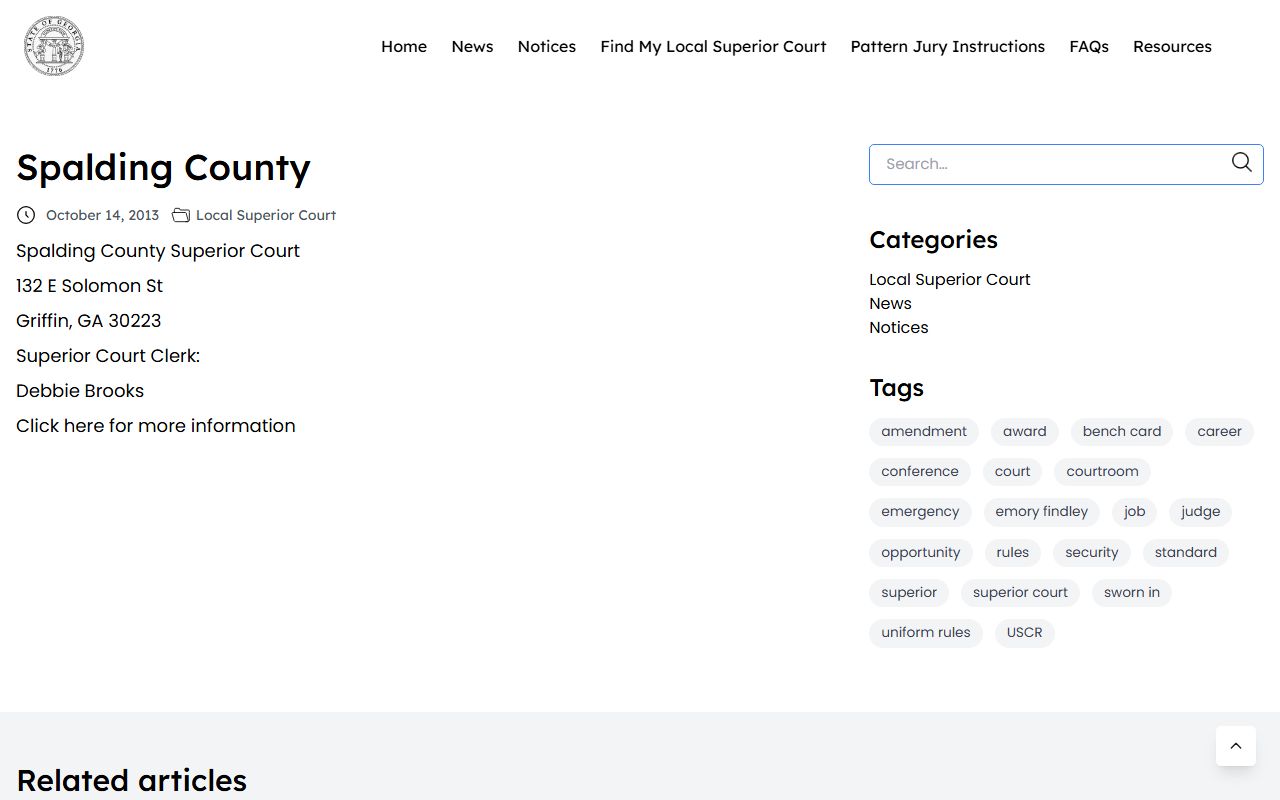Select the uniform rules tag
Viewport: 1280px width, 800px height.
[x=926, y=633]
